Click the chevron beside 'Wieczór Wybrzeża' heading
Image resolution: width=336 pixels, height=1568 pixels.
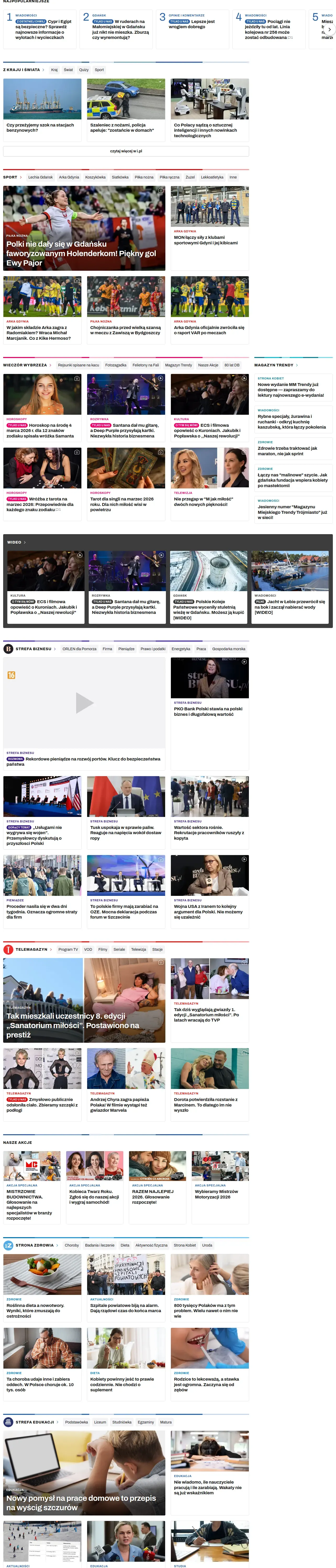click(x=51, y=365)
